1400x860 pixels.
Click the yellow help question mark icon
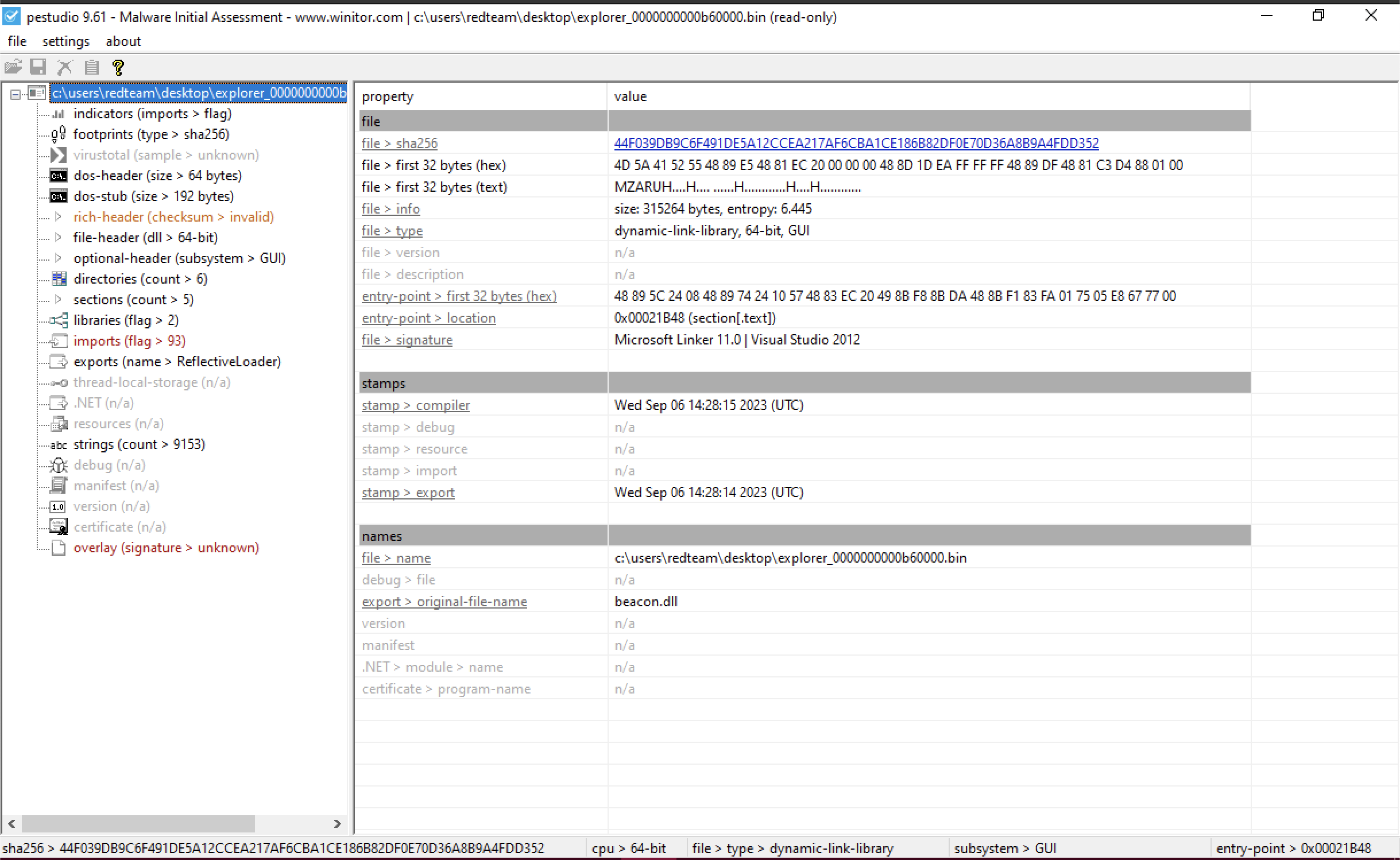(118, 67)
